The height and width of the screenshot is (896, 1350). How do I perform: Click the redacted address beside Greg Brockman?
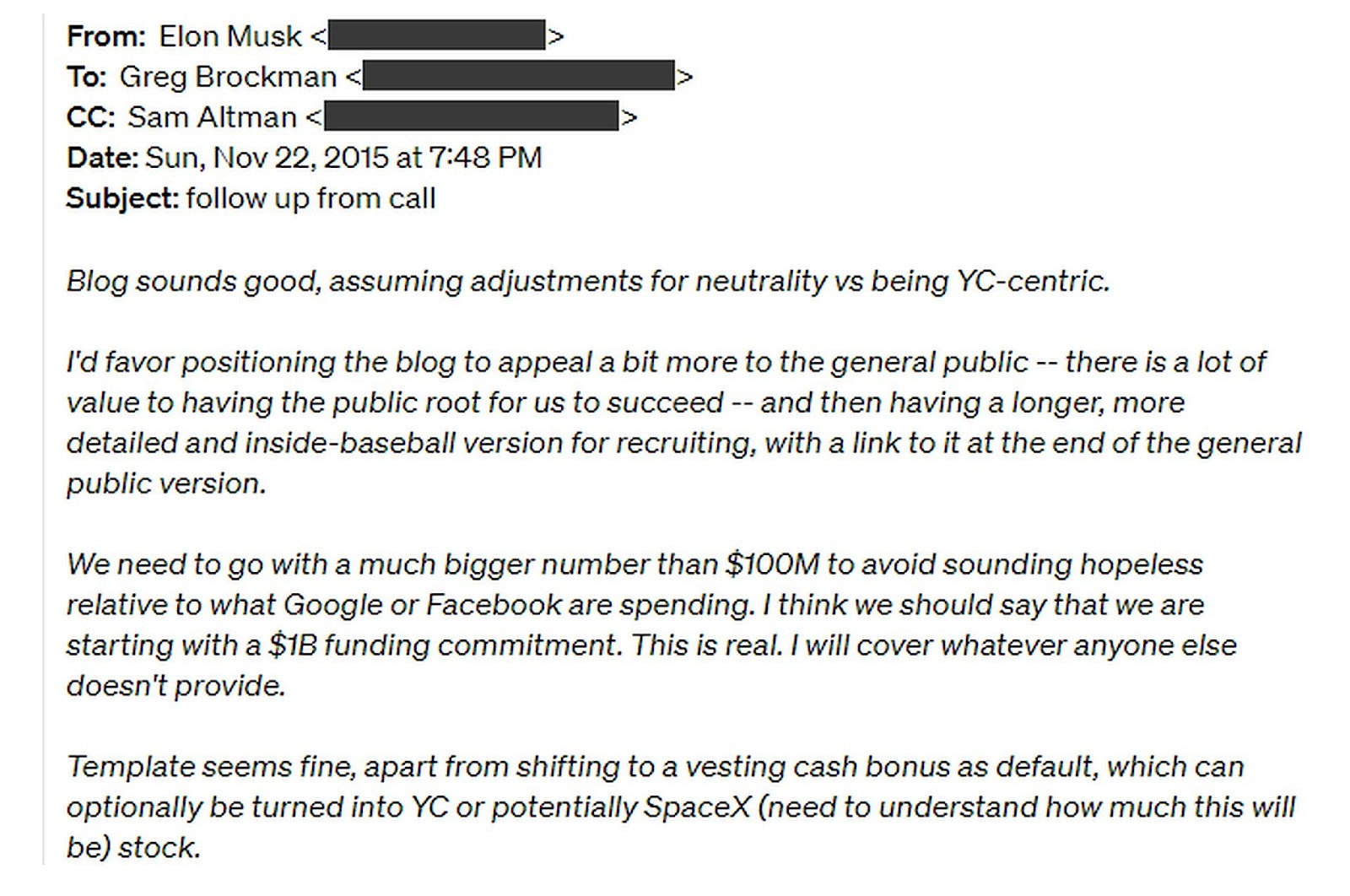point(518,76)
